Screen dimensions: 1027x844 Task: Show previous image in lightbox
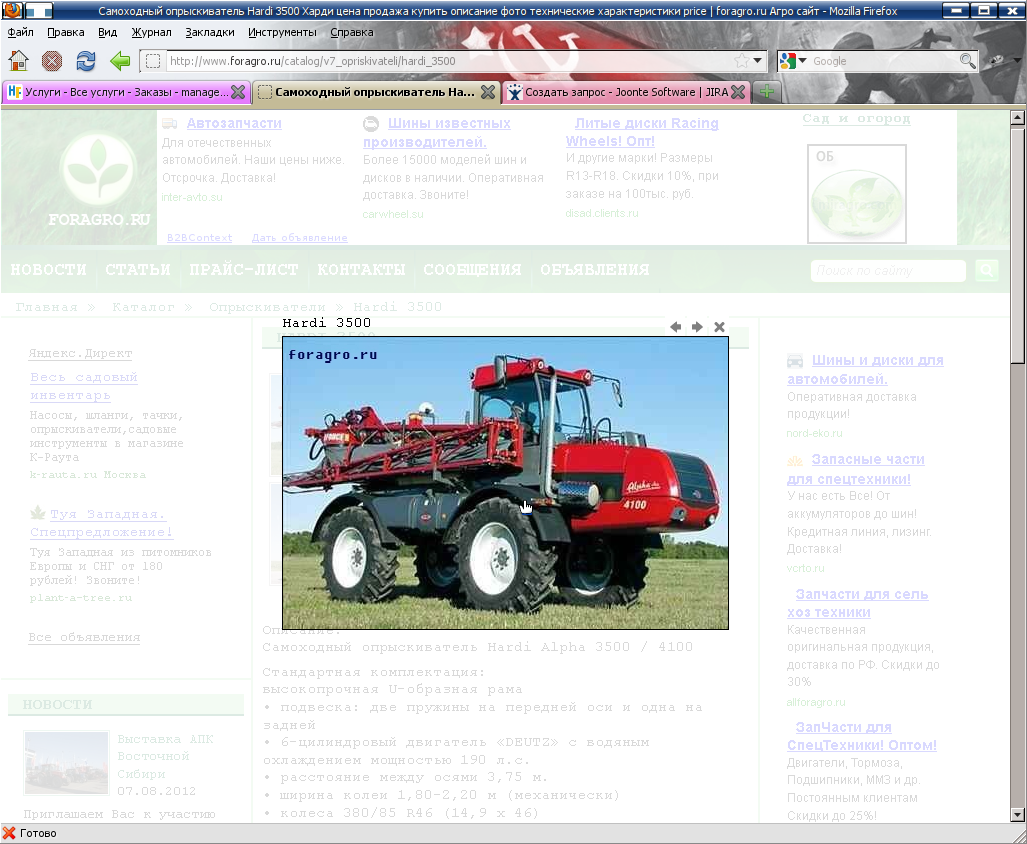[x=676, y=327]
